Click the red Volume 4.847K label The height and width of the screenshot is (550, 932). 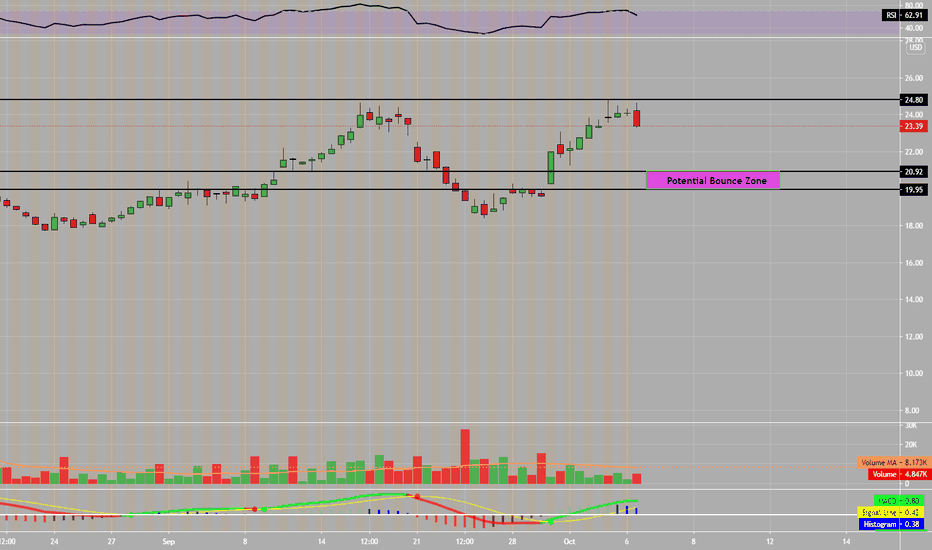(x=899, y=474)
